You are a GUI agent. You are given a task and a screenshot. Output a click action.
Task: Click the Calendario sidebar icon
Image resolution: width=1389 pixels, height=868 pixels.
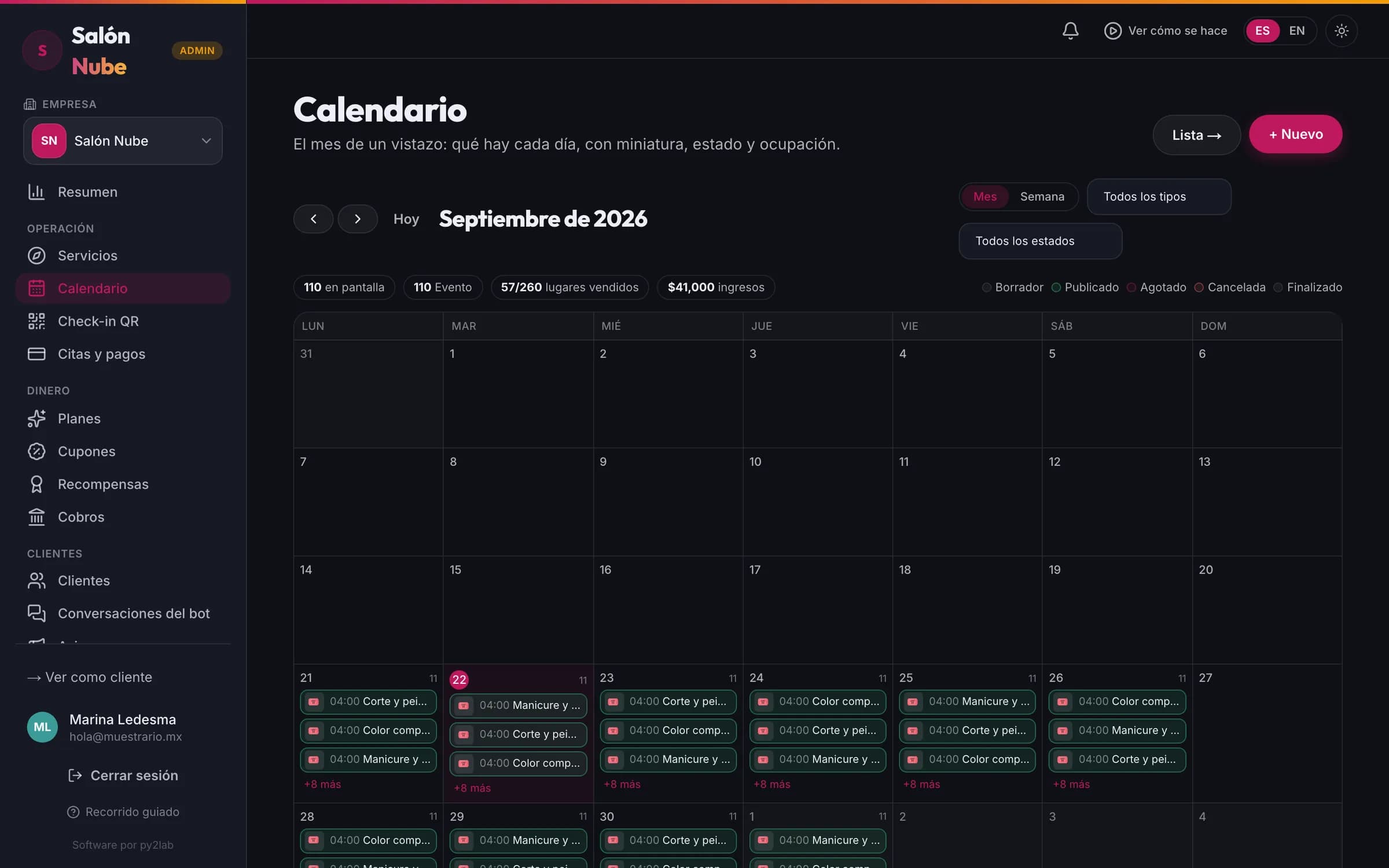click(x=36, y=288)
